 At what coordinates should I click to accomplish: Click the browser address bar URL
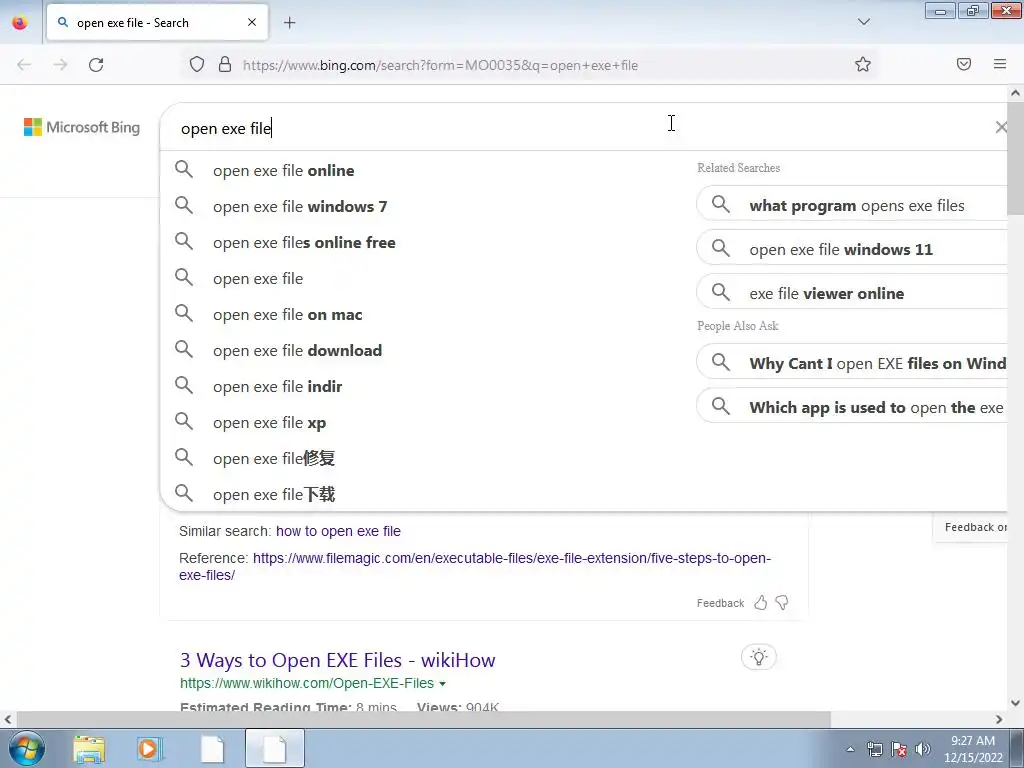pos(440,65)
